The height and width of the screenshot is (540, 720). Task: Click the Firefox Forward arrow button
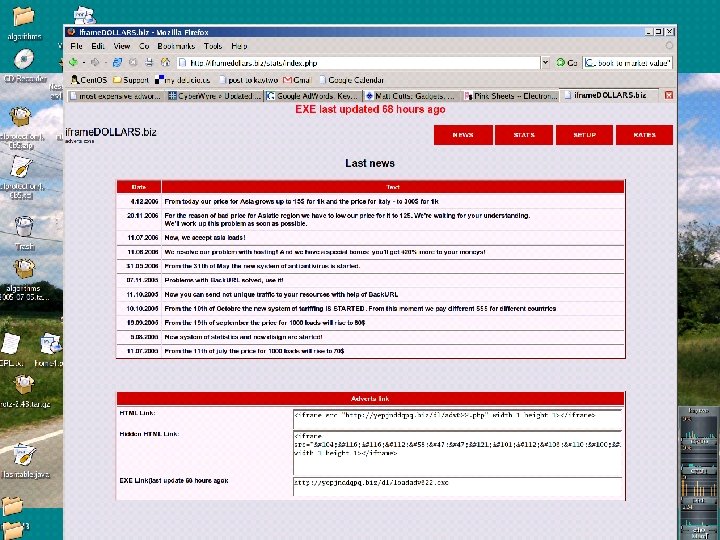(x=95, y=62)
